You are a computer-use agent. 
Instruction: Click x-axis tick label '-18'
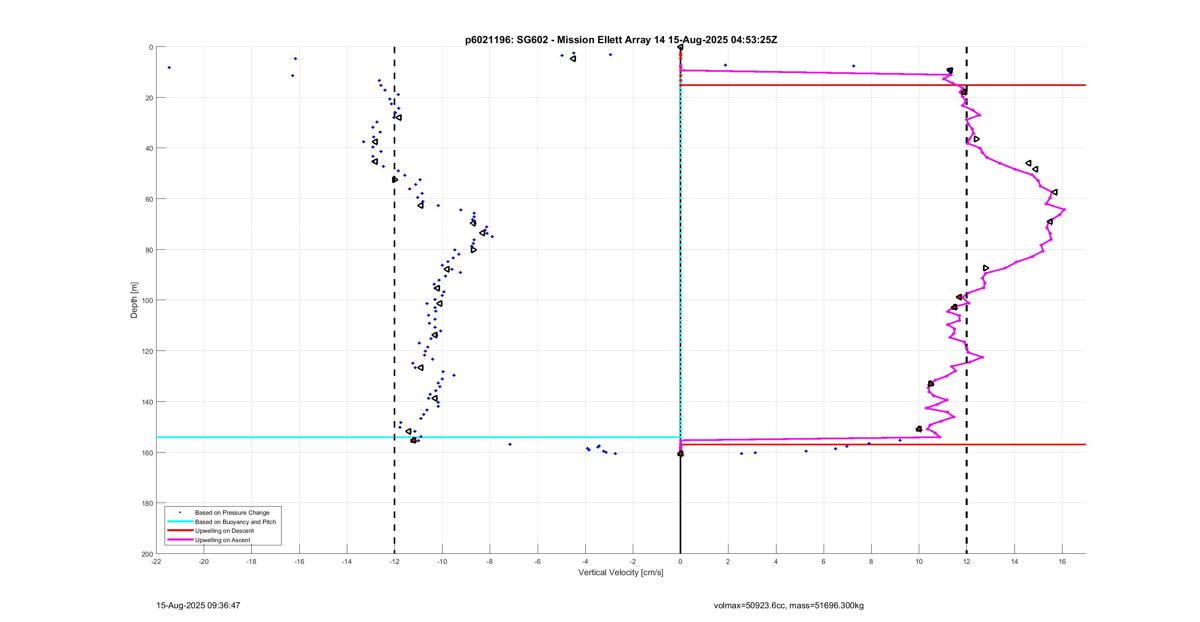pyautogui.click(x=252, y=562)
